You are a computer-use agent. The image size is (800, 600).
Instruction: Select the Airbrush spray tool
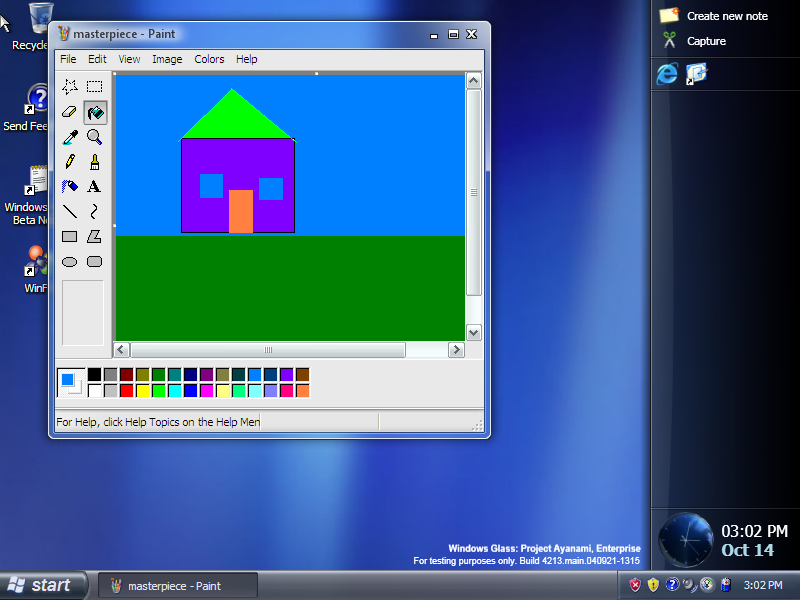click(x=70, y=186)
